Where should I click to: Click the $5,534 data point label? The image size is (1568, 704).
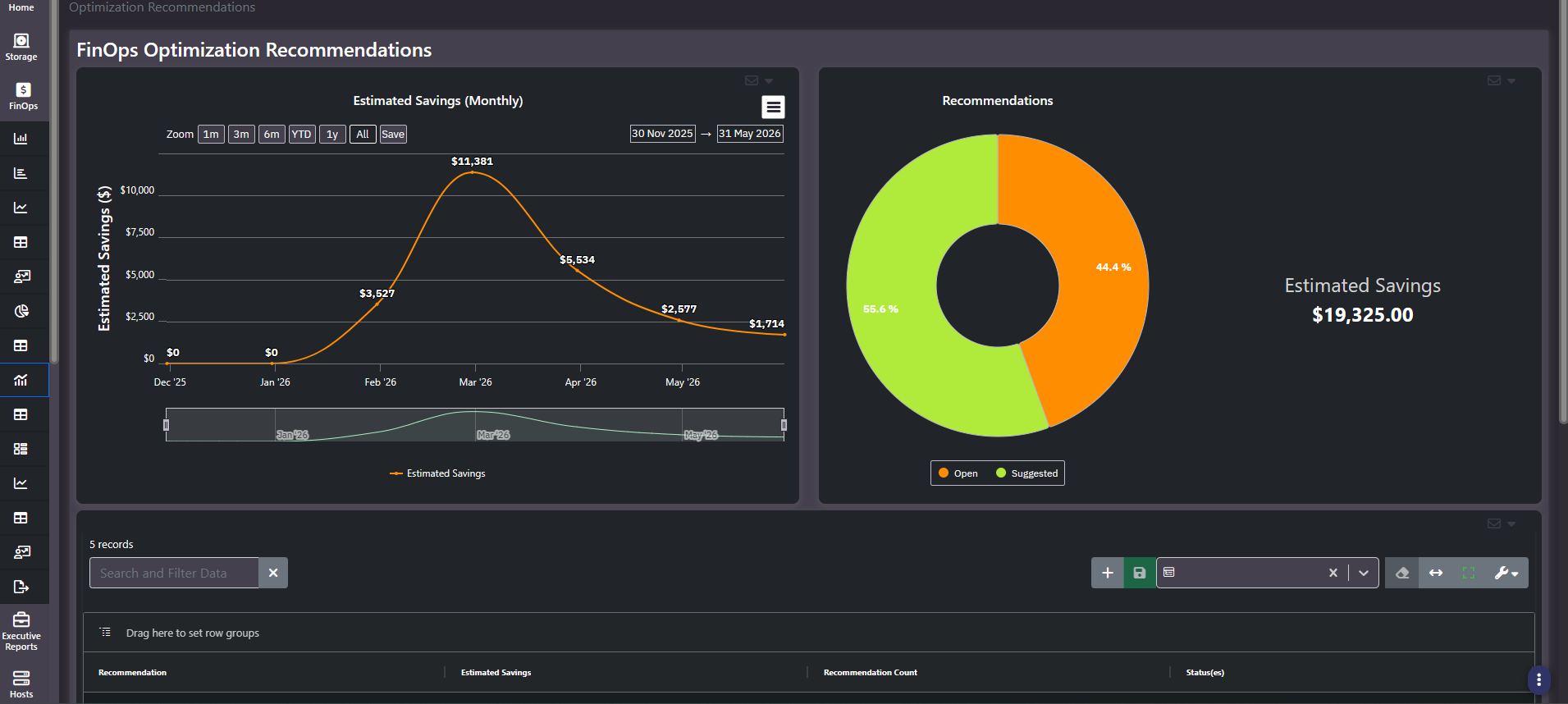pyautogui.click(x=577, y=260)
